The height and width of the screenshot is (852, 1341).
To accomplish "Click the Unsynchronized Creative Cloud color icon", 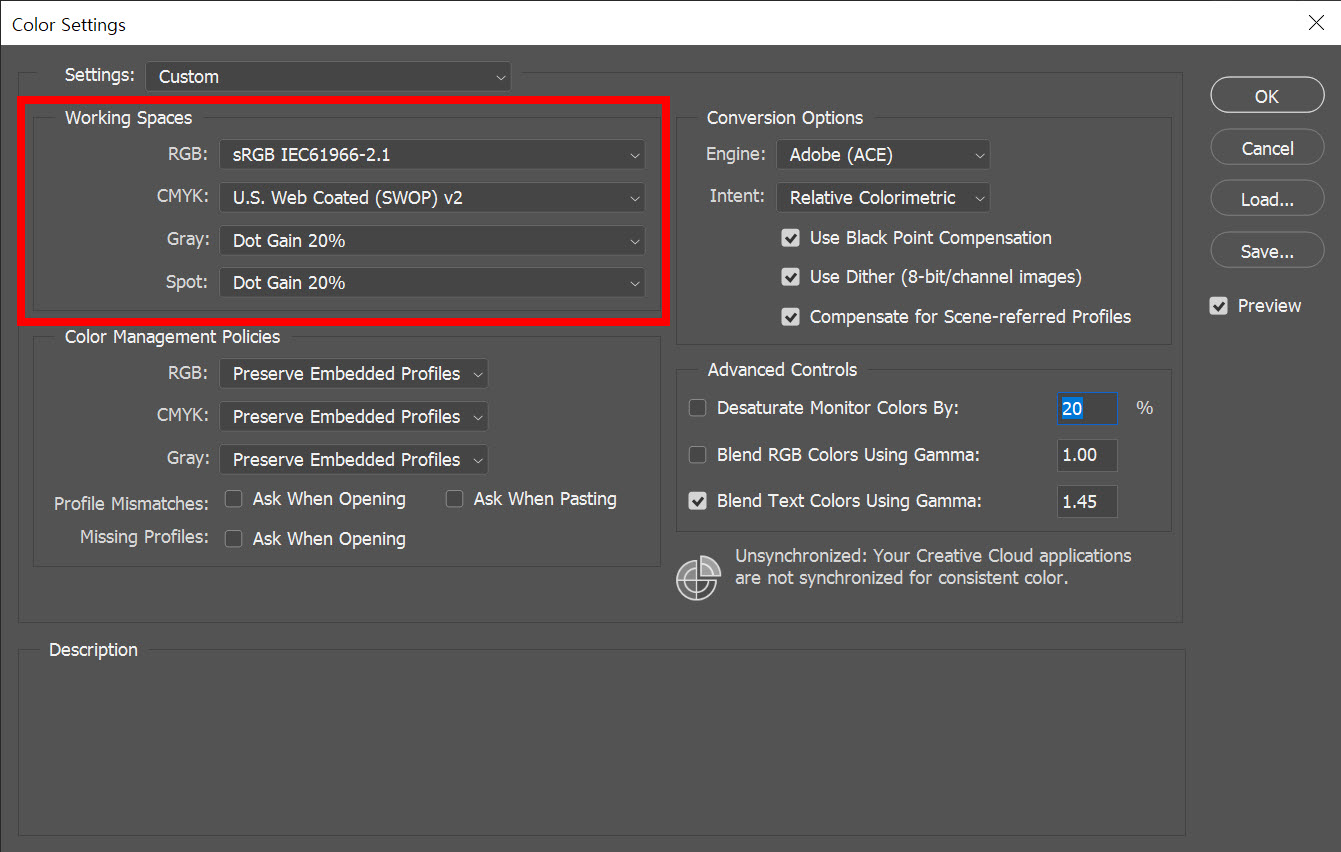I will pos(698,577).
